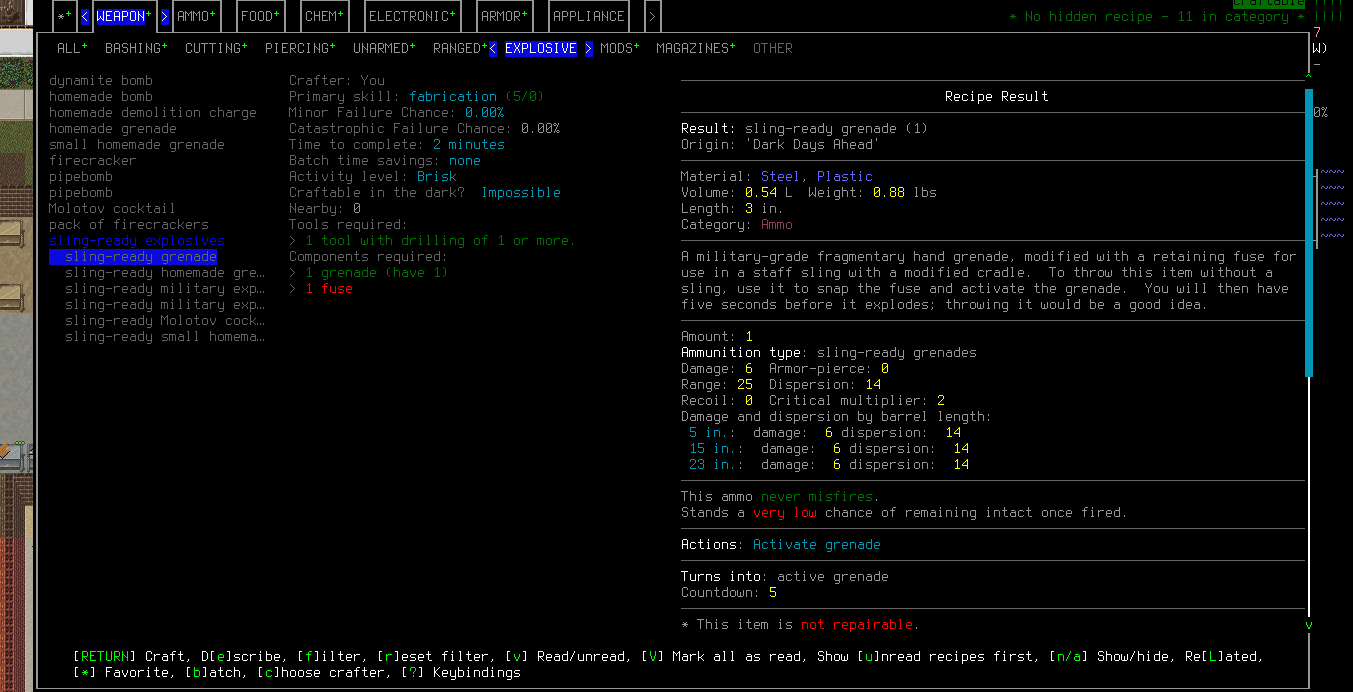Select the UNARMED subcategory
1353x692 pixels.
384,48
